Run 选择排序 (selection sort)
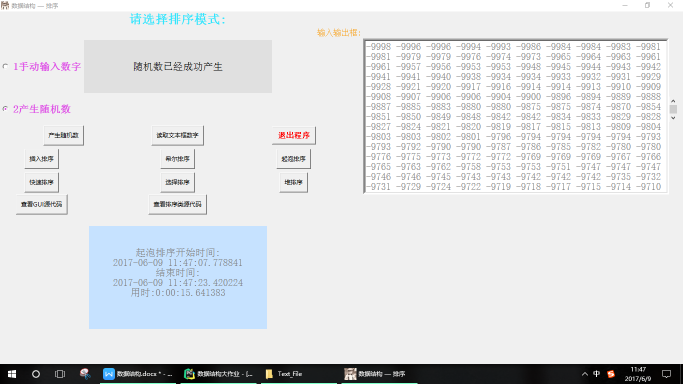 (x=177, y=182)
